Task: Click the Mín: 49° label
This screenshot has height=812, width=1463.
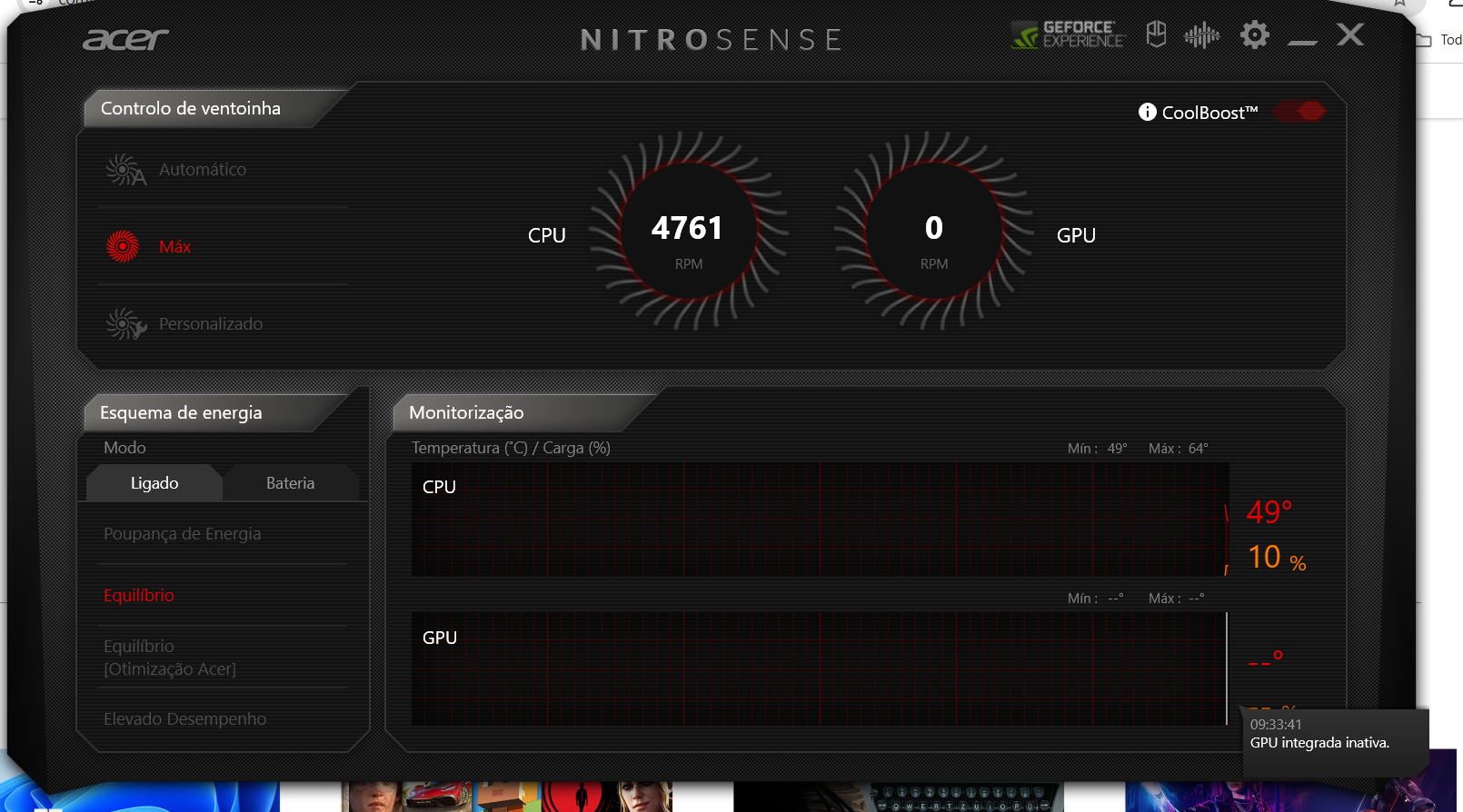Action: pyautogui.click(x=1098, y=449)
